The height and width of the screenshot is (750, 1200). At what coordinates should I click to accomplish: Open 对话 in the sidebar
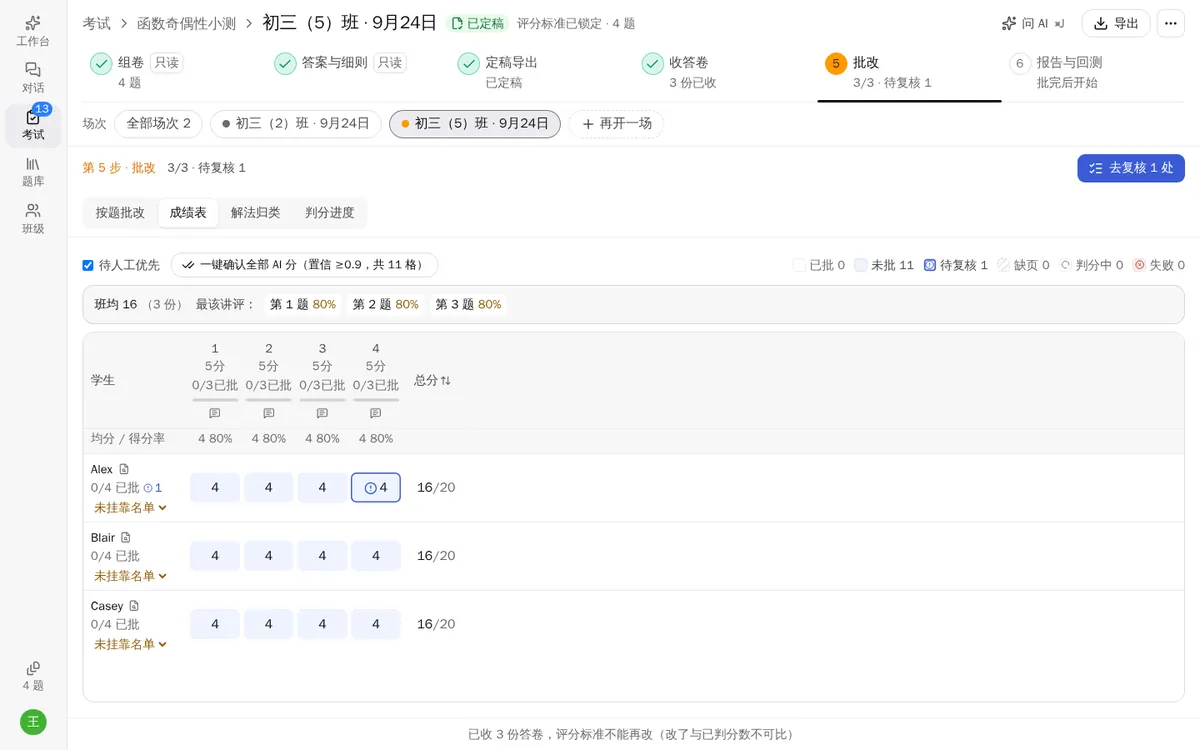pyautogui.click(x=33, y=78)
